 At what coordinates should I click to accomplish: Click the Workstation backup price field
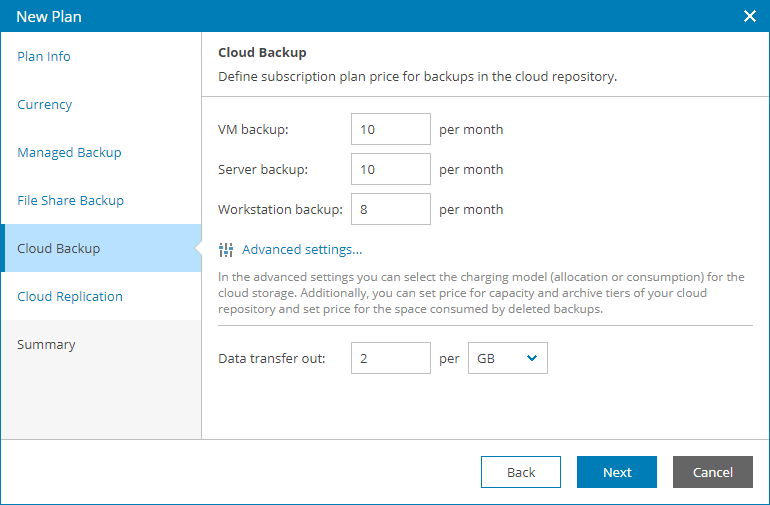tap(390, 209)
